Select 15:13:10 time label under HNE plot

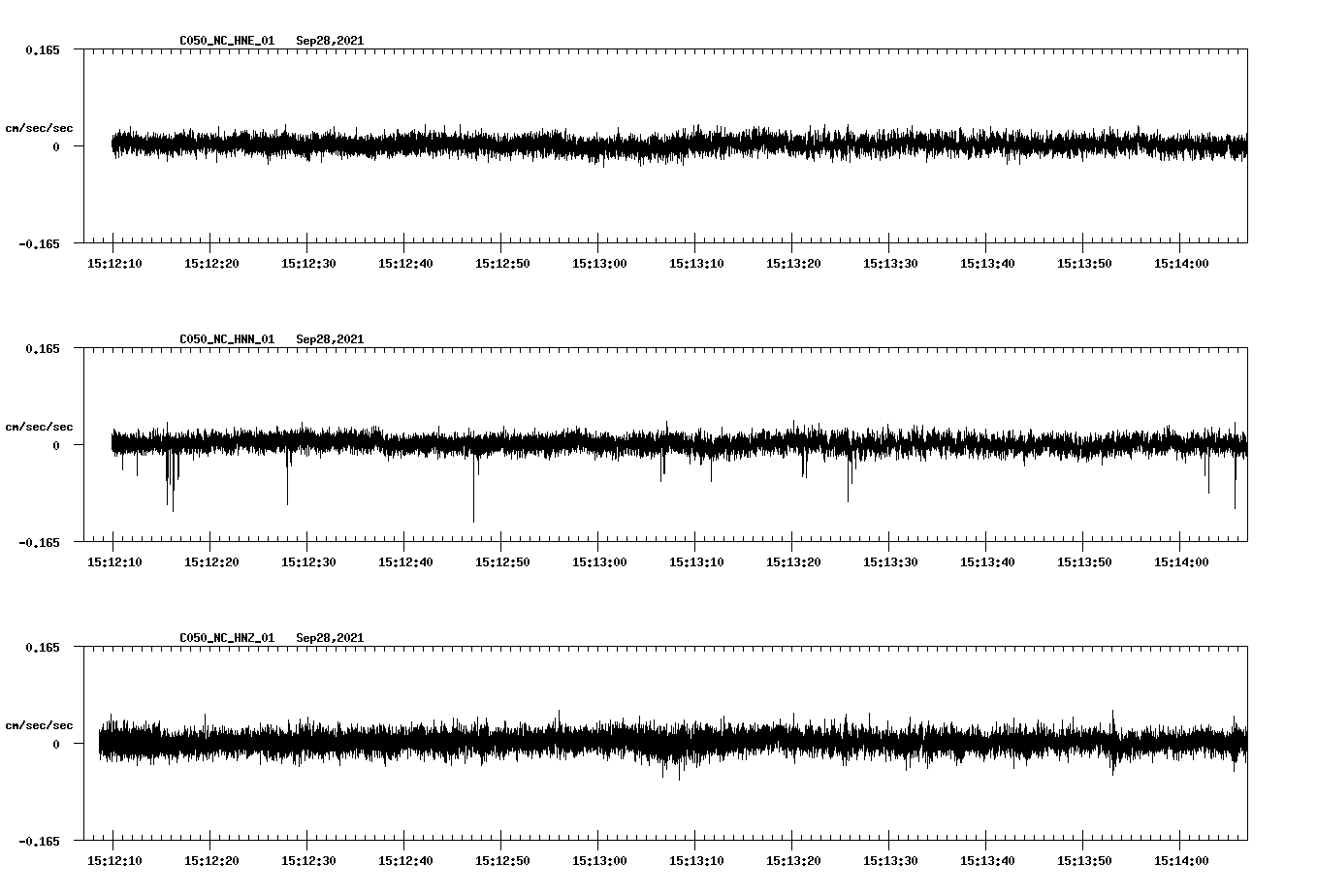(x=696, y=263)
